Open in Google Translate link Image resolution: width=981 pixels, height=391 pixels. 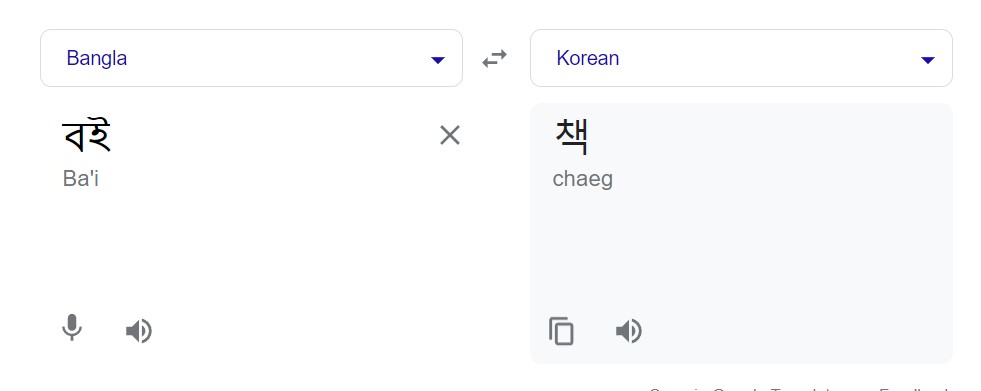756,388
